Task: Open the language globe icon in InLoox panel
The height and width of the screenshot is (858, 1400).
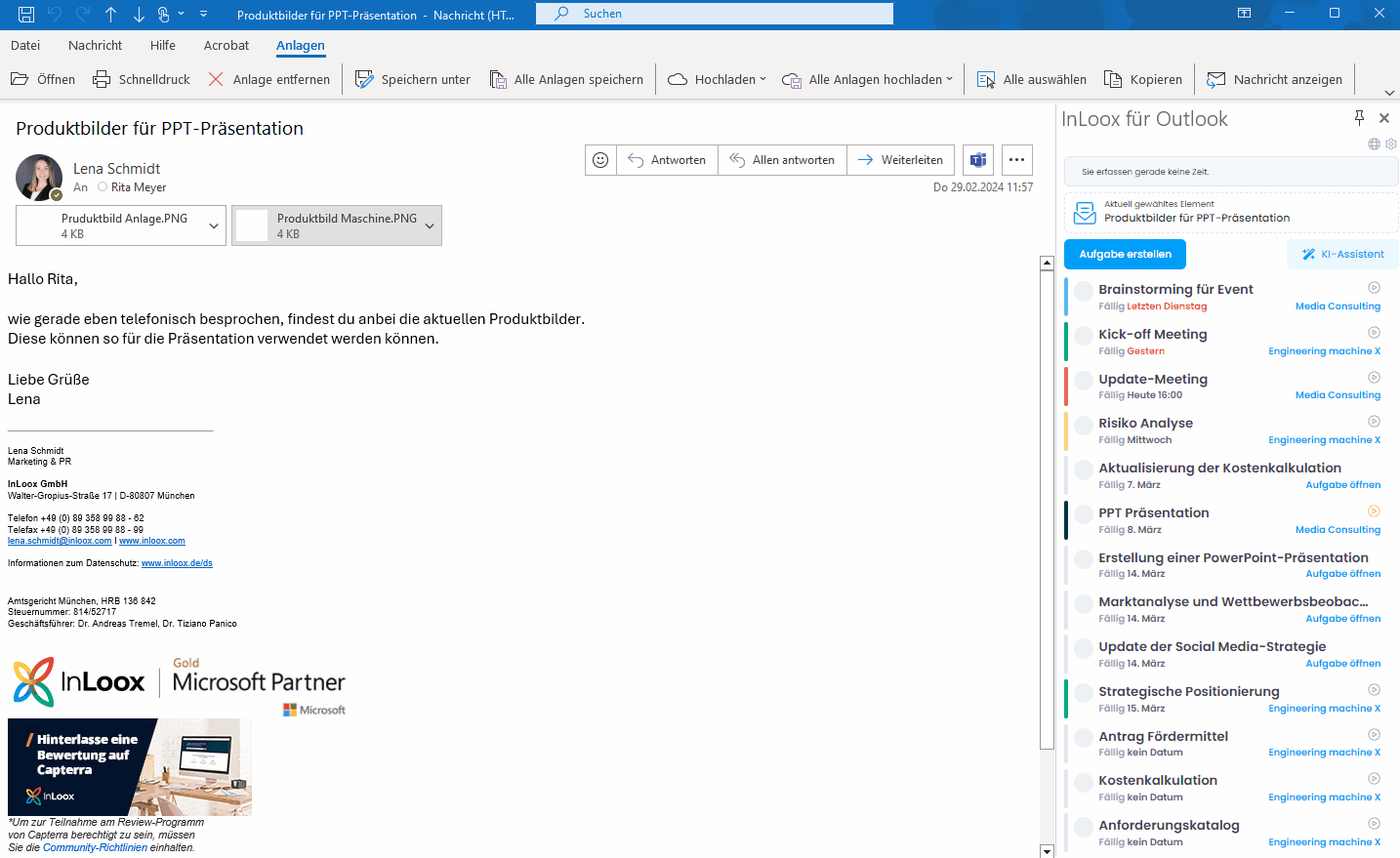Action: coord(1375,143)
